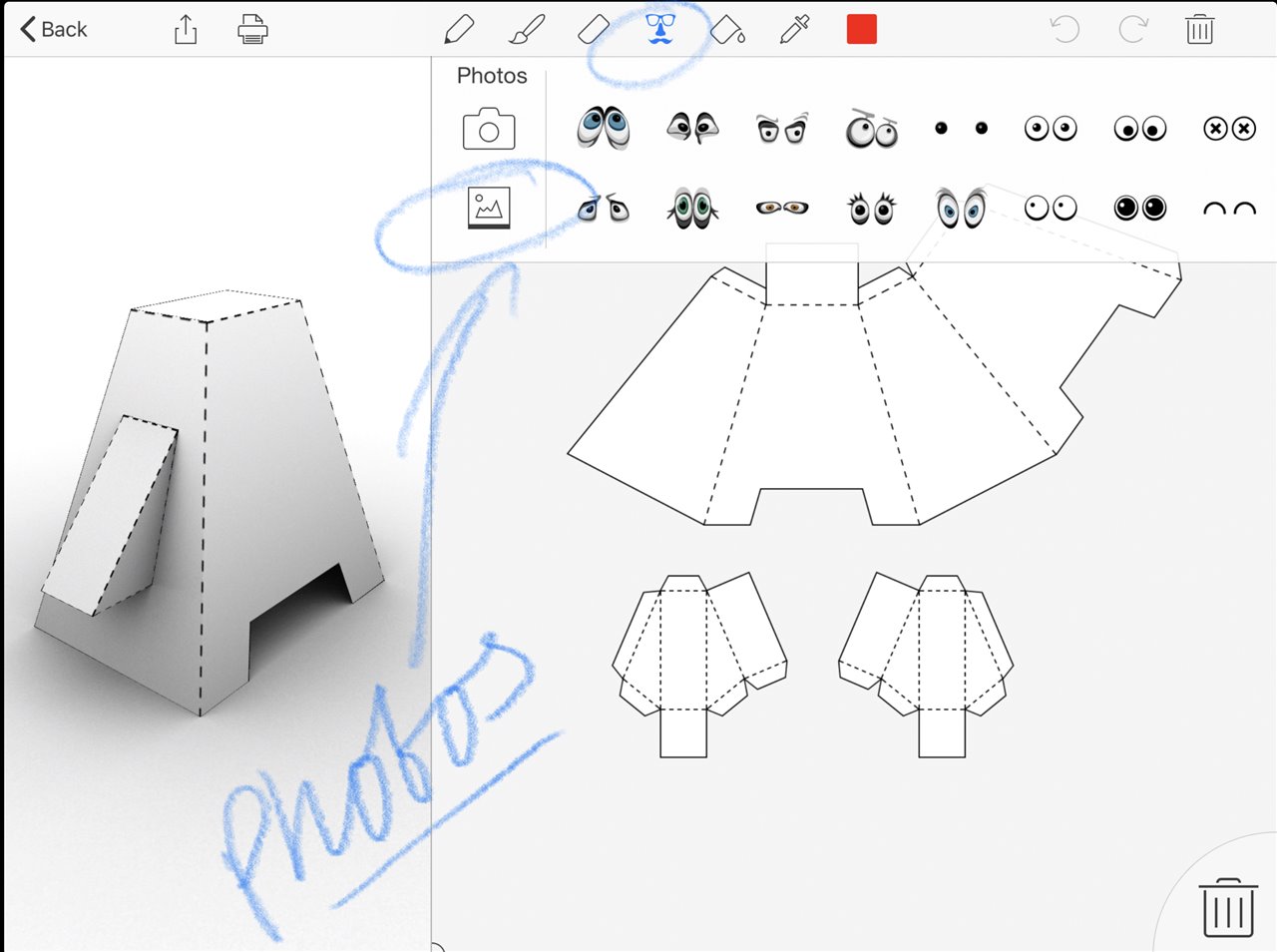Viewport: 1277px width, 952px height.
Task: Pick the X-shaped crossed-out eyes sticker
Action: coord(1229,129)
